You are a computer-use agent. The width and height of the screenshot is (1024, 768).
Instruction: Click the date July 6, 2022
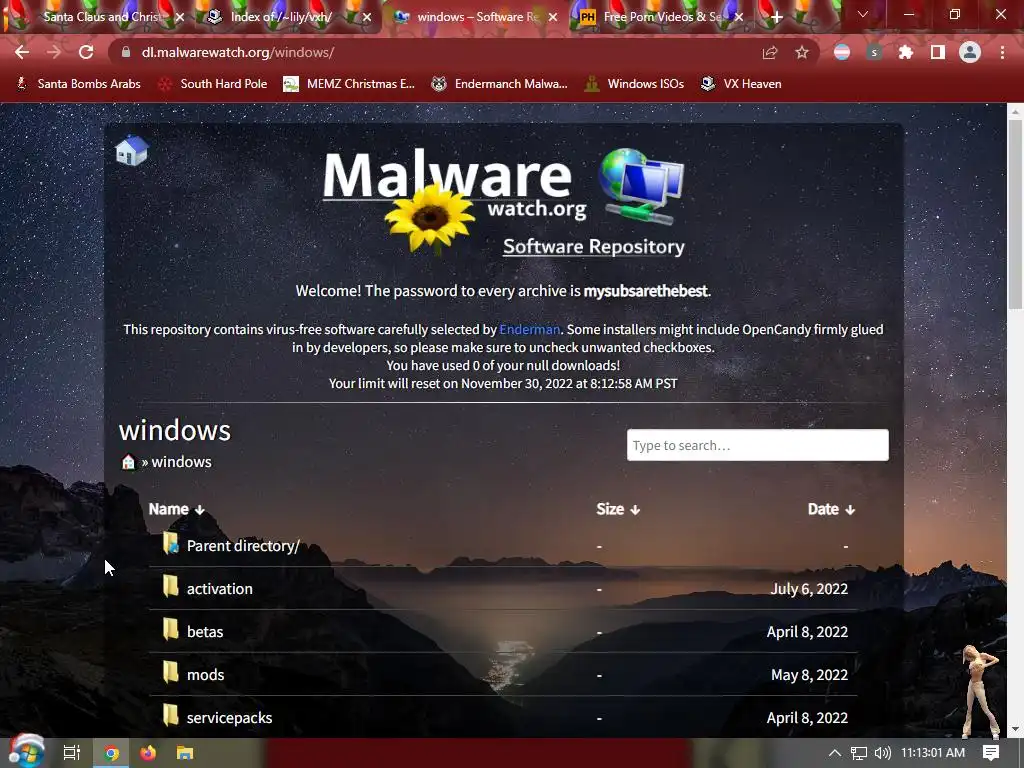809,589
